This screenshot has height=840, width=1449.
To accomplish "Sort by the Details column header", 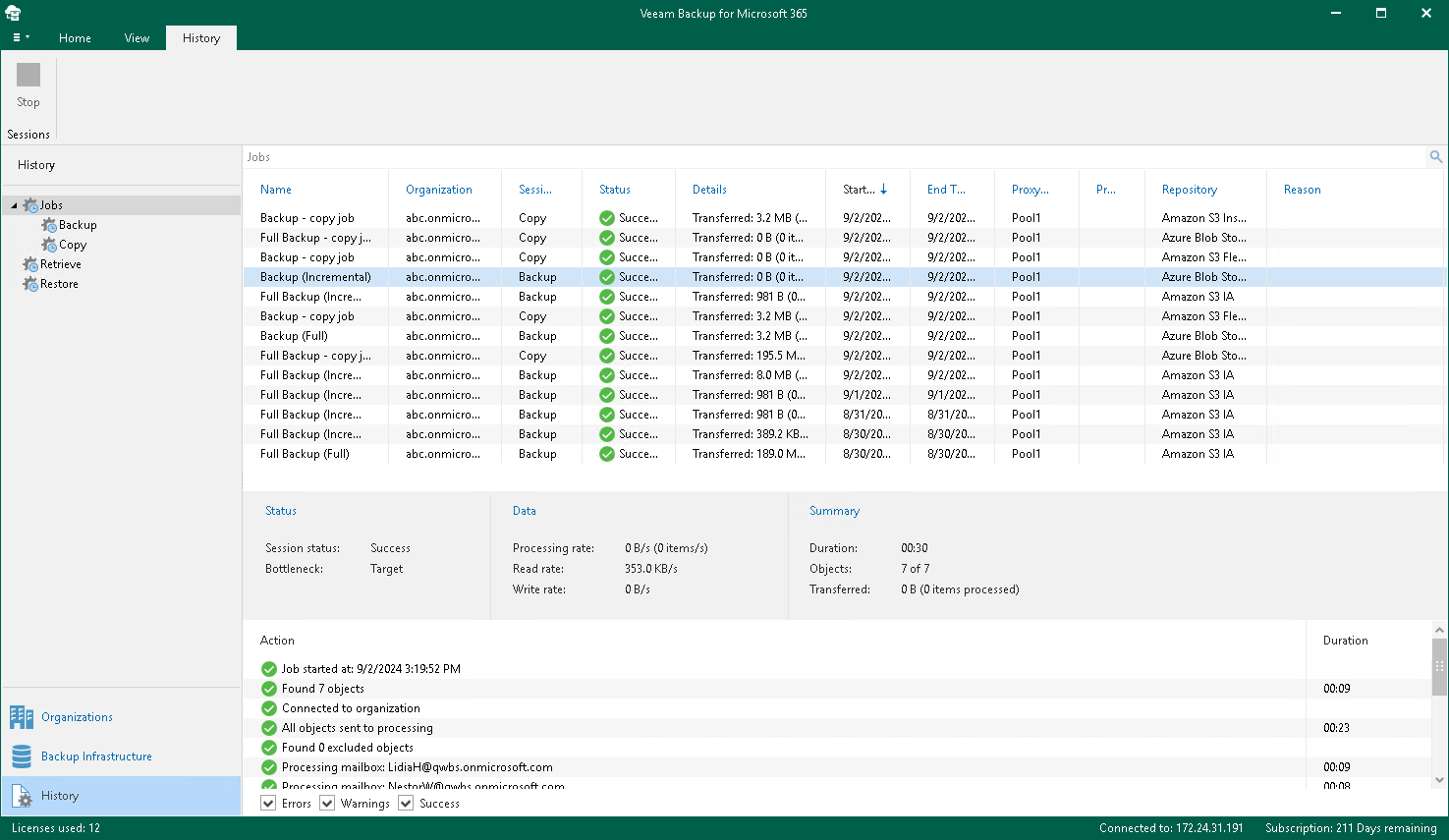I will tap(709, 190).
